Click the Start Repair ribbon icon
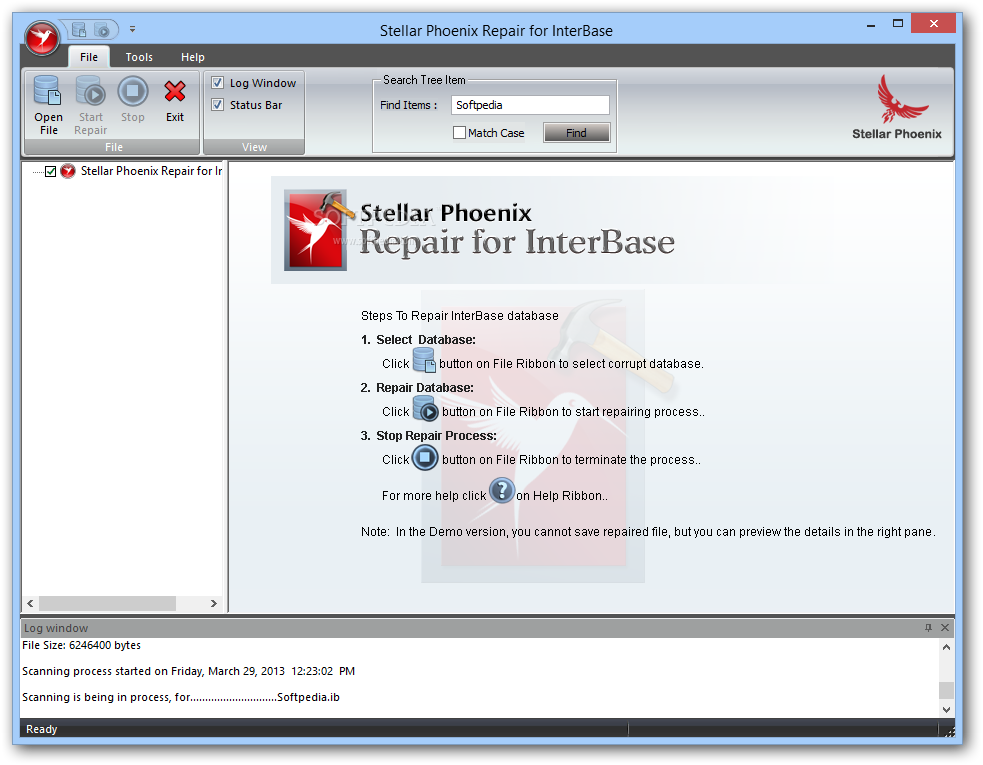Image resolution: width=983 pixels, height=765 pixels. (x=90, y=90)
